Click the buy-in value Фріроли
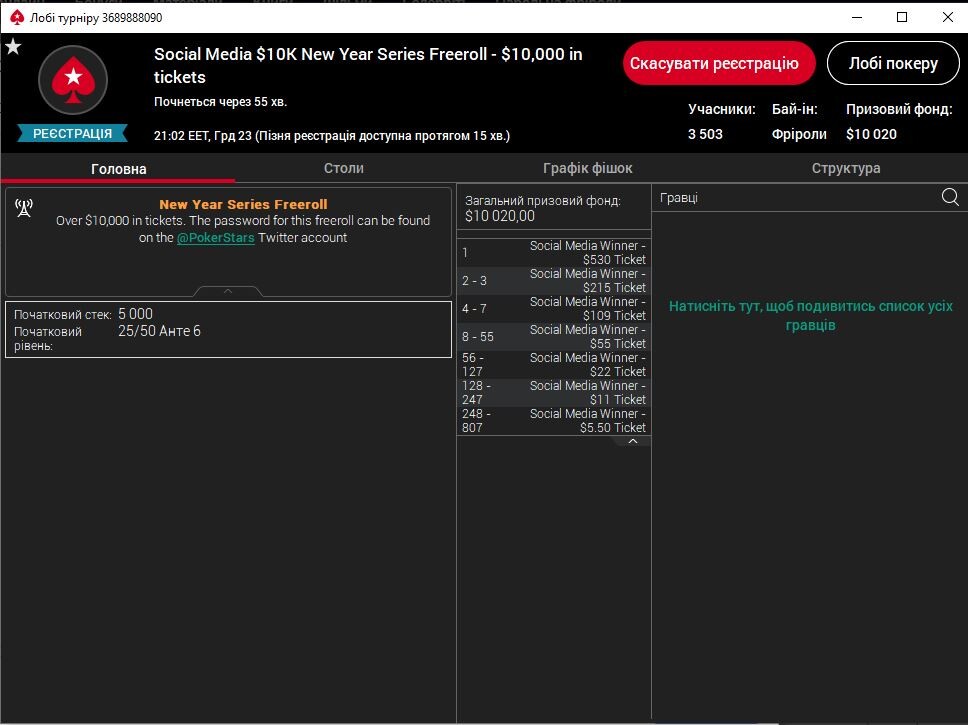The width and height of the screenshot is (968, 725). (799, 134)
